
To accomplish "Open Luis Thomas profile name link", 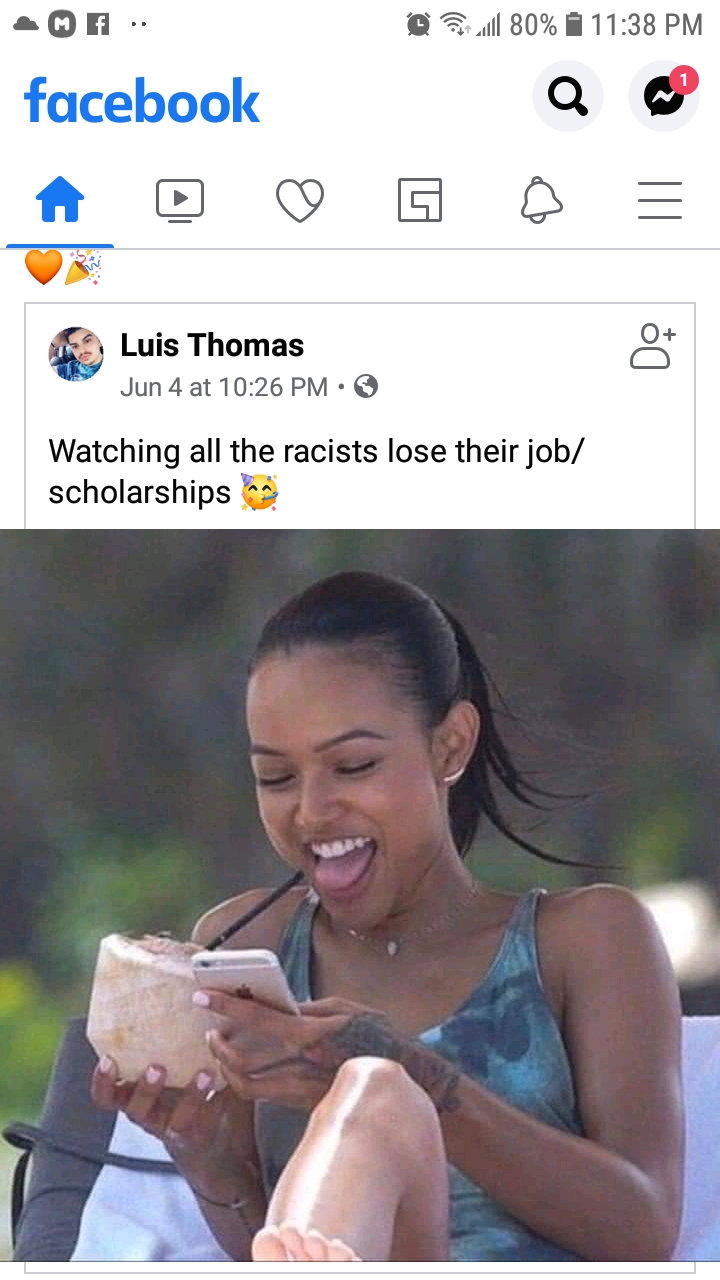I will pyautogui.click(x=212, y=345).
